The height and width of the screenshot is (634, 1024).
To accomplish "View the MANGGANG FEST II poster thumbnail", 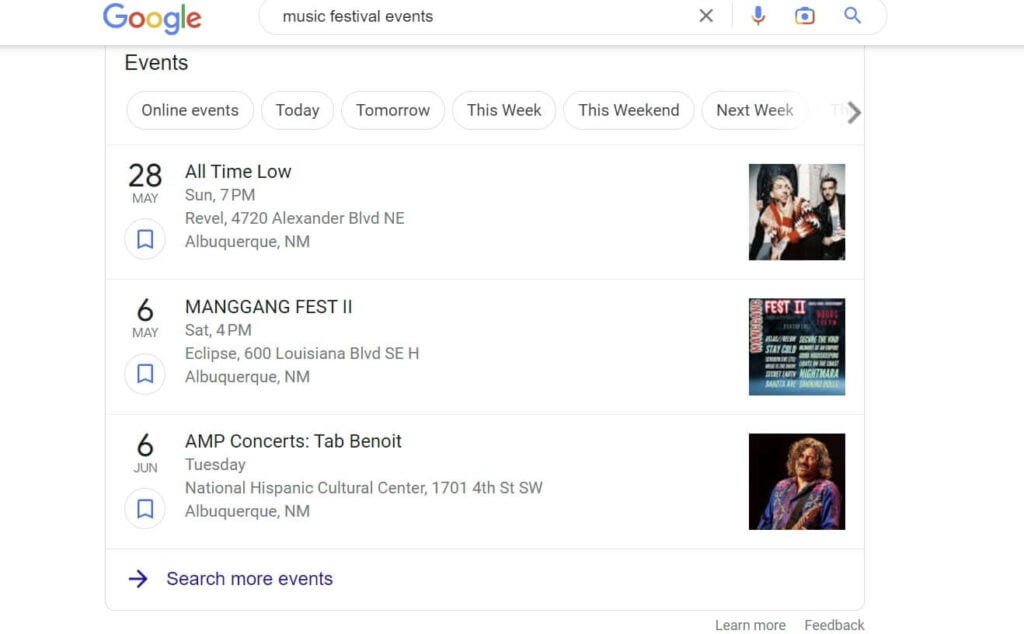I will point(797,347).
